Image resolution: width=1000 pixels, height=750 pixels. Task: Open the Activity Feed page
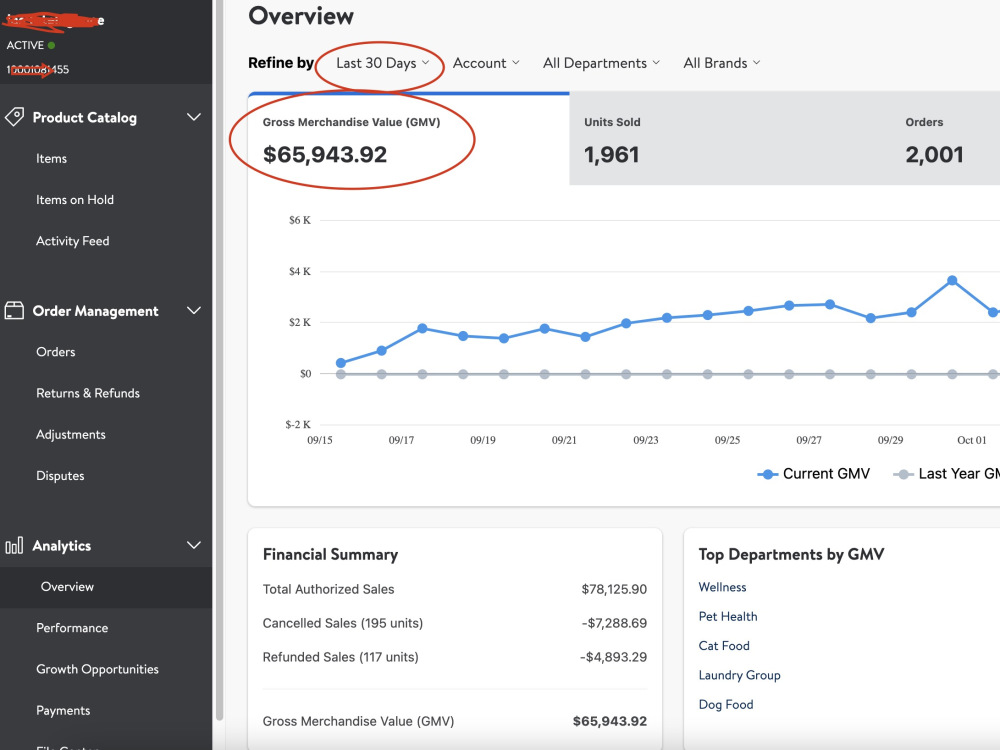[73, 241]
